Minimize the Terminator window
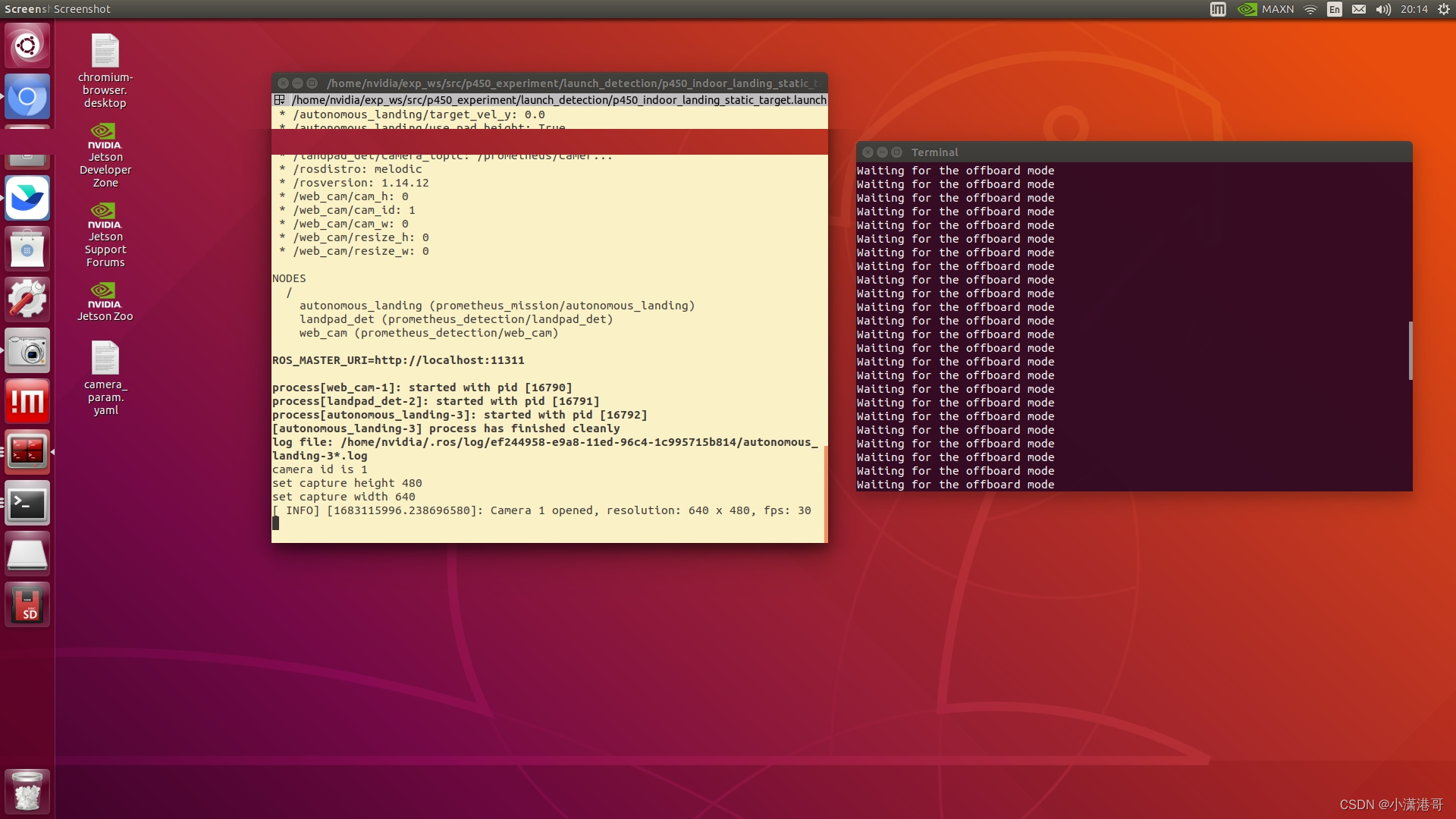The image size is (1456, 819). coord(297,83)
